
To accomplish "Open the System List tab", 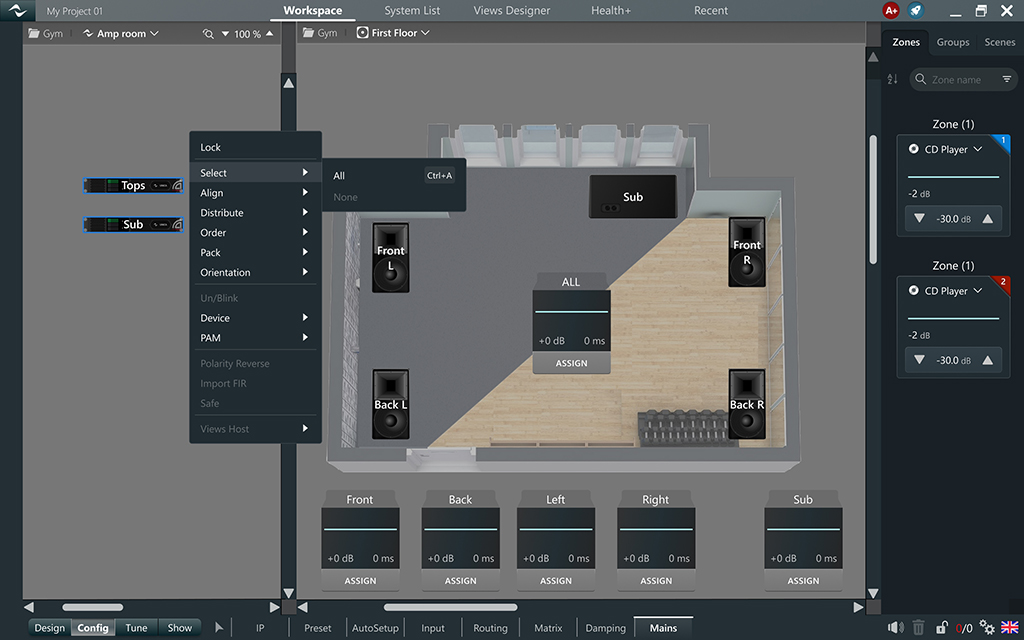I will (x=412, y=11).
